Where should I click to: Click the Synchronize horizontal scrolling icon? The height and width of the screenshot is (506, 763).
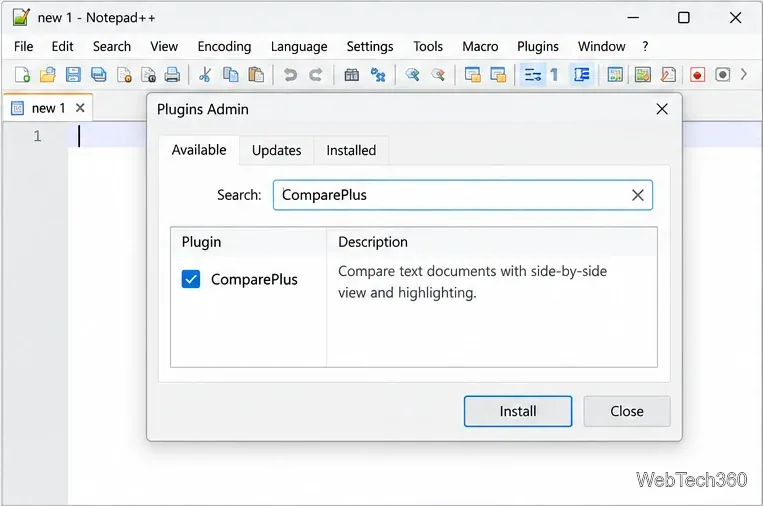pos(498,74)
